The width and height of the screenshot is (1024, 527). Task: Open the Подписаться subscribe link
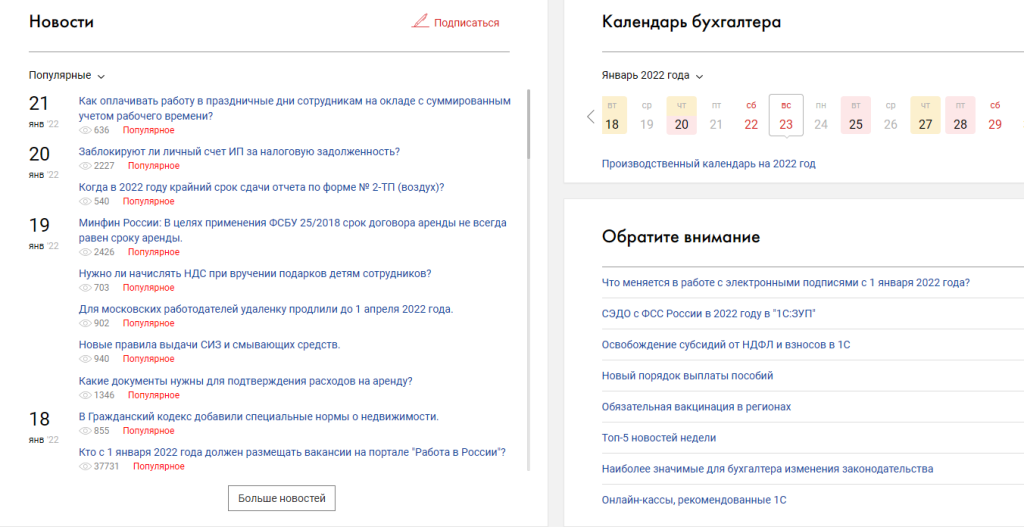pos(466,22)
